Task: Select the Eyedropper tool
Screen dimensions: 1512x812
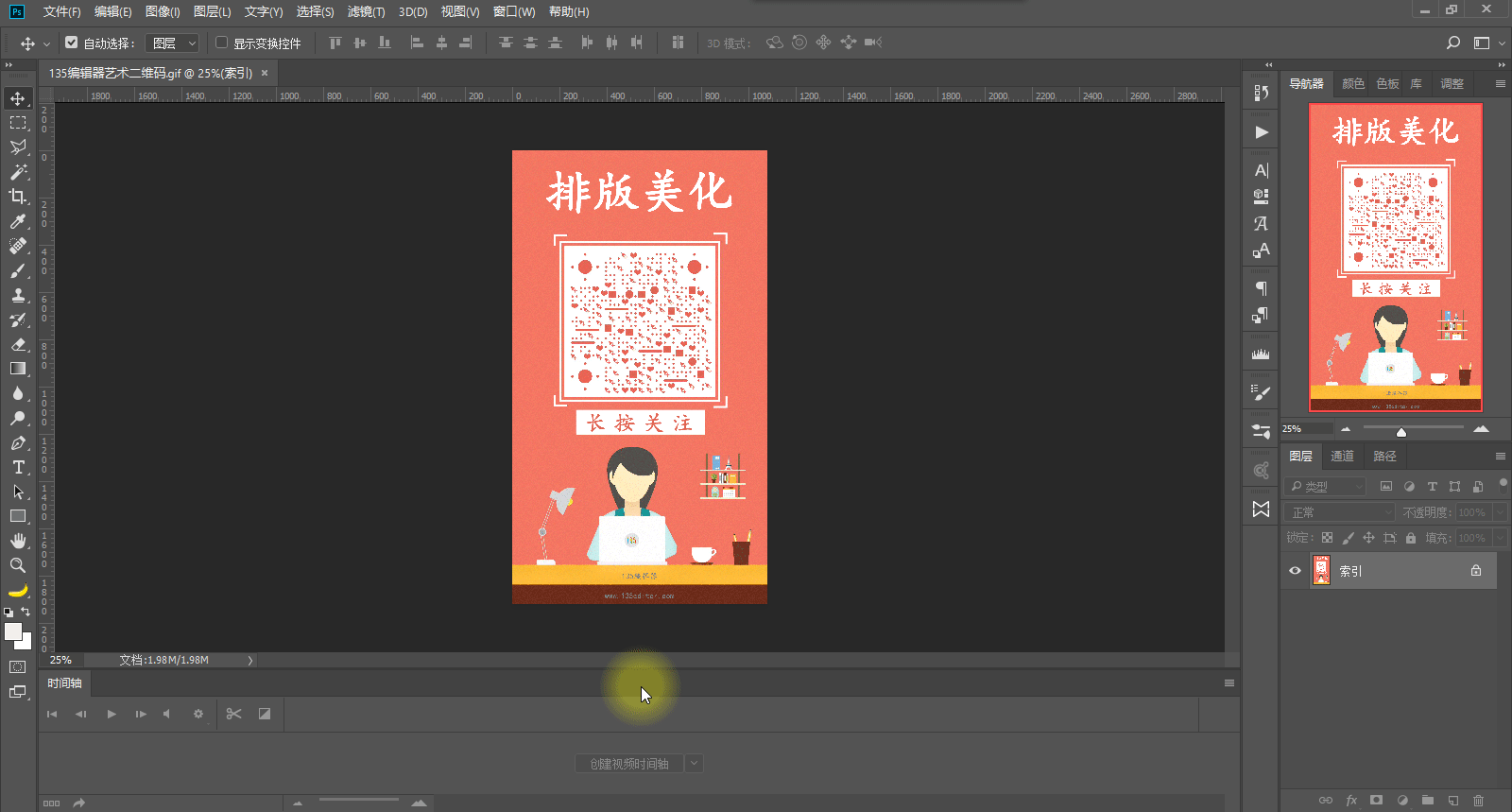Action: pos(18,221)
